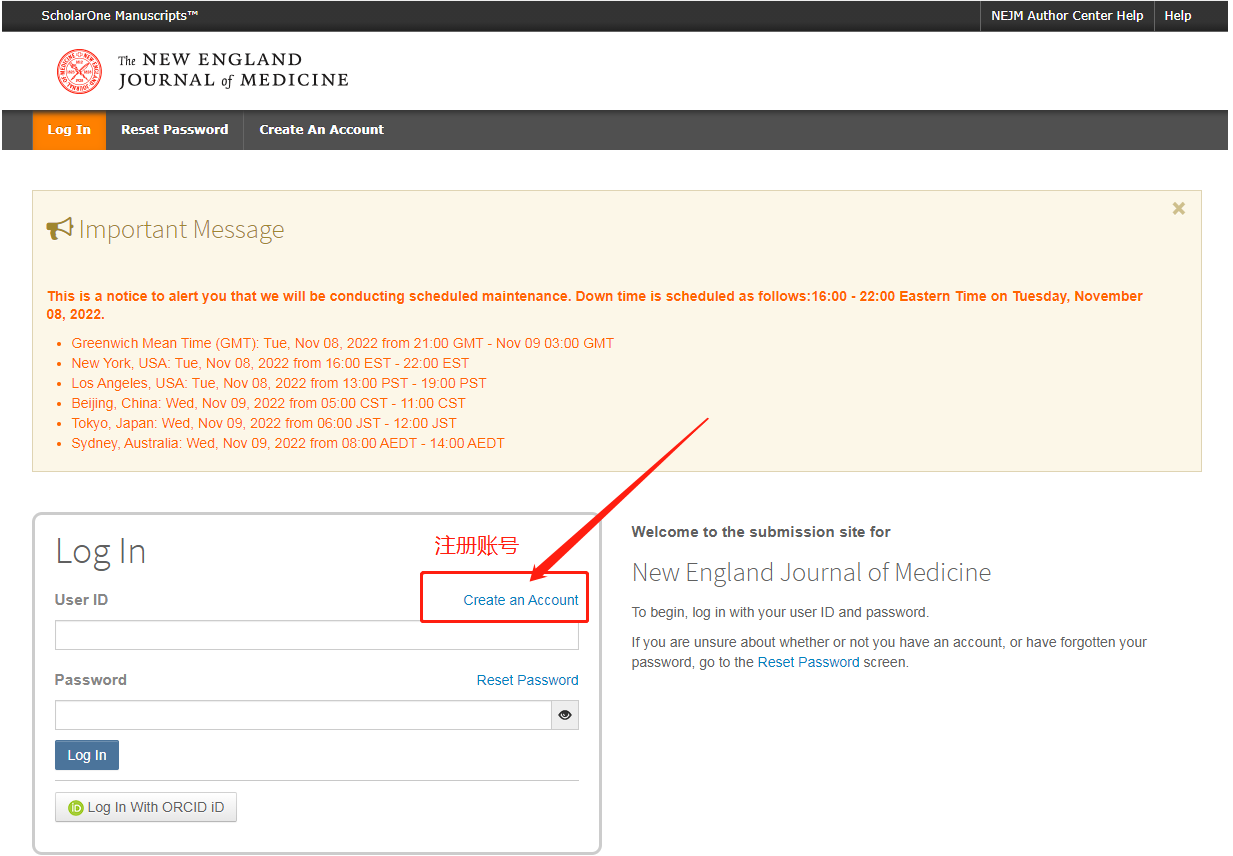The image size is (1233, 856).
Task: Click the Tokyo, Japan schedule line
Action: pyautogui.click(x=264, y=423)
